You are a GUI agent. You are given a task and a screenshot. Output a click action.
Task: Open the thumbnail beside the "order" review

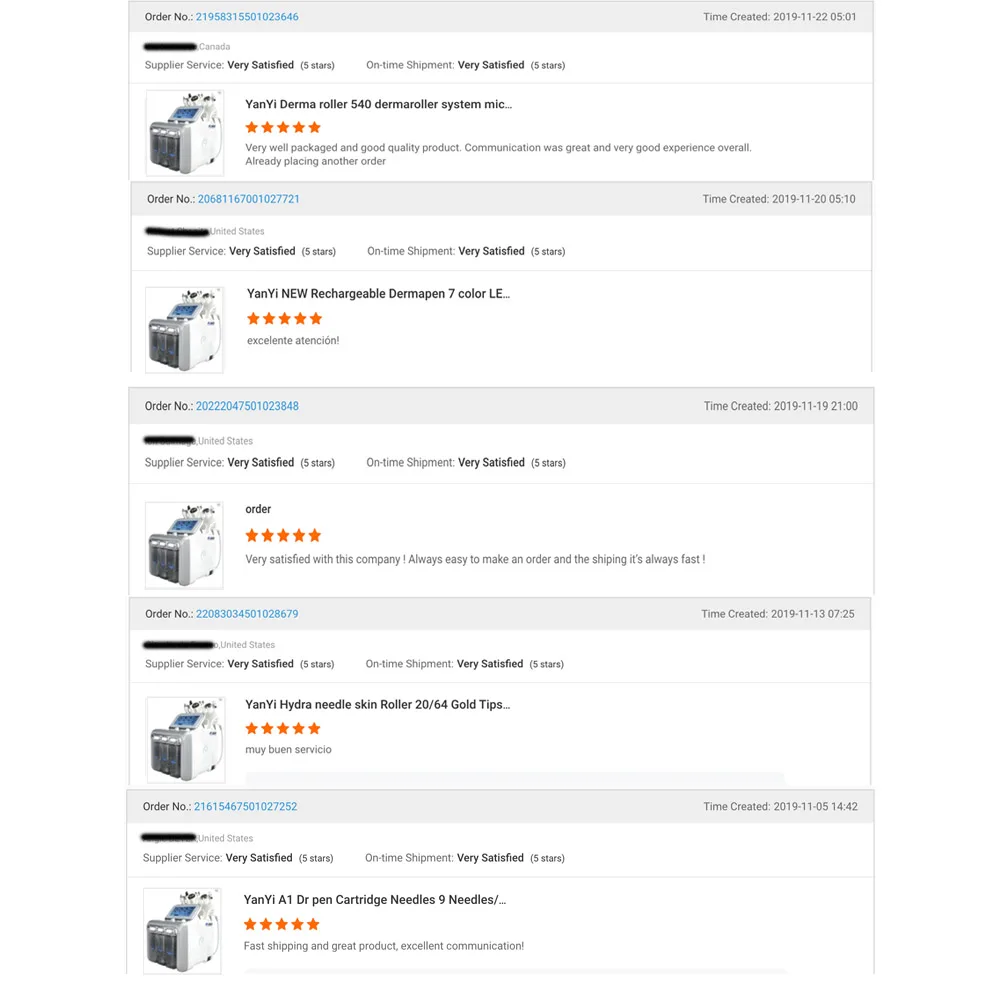click(x=185, y=544)
